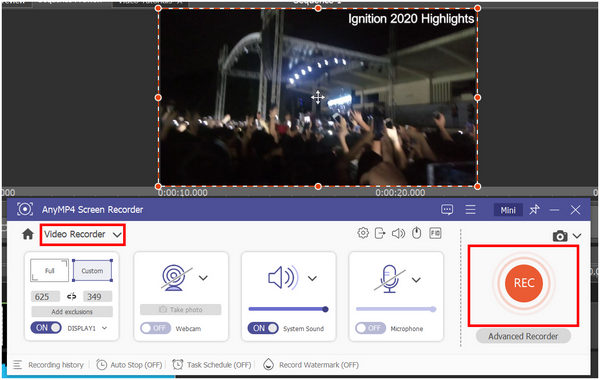Click timeline marker 0:00:10.000

click(183, 192)
